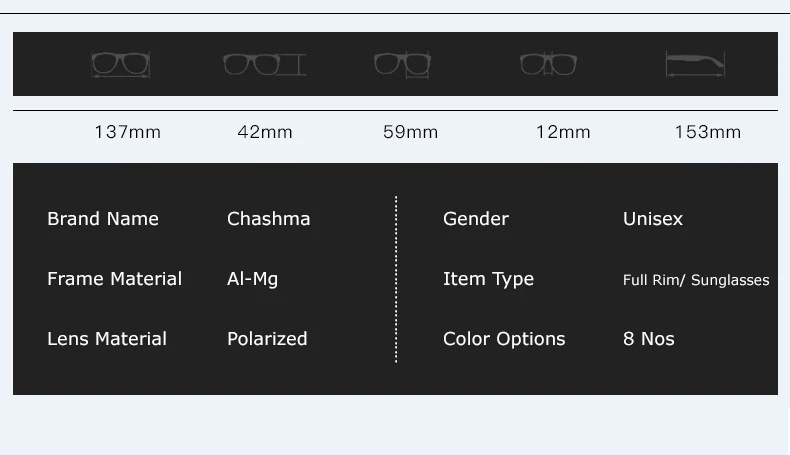790x455 pixels.
Task: Click the Polarized lens material value
Action: [267, 339]
